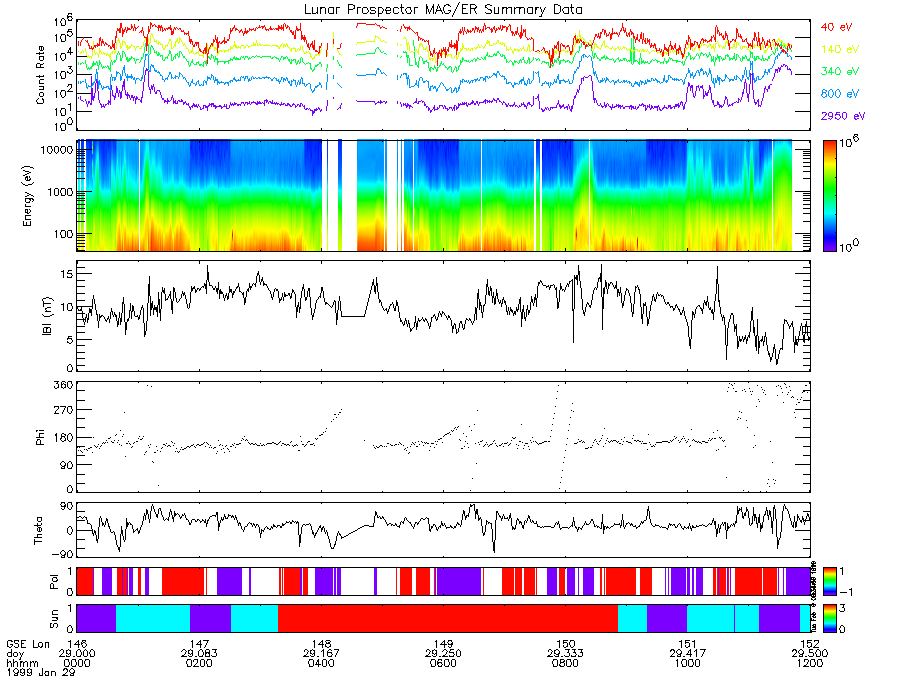Click the time tick '0600'
The image size is (900, 700).
pos(443,663)
